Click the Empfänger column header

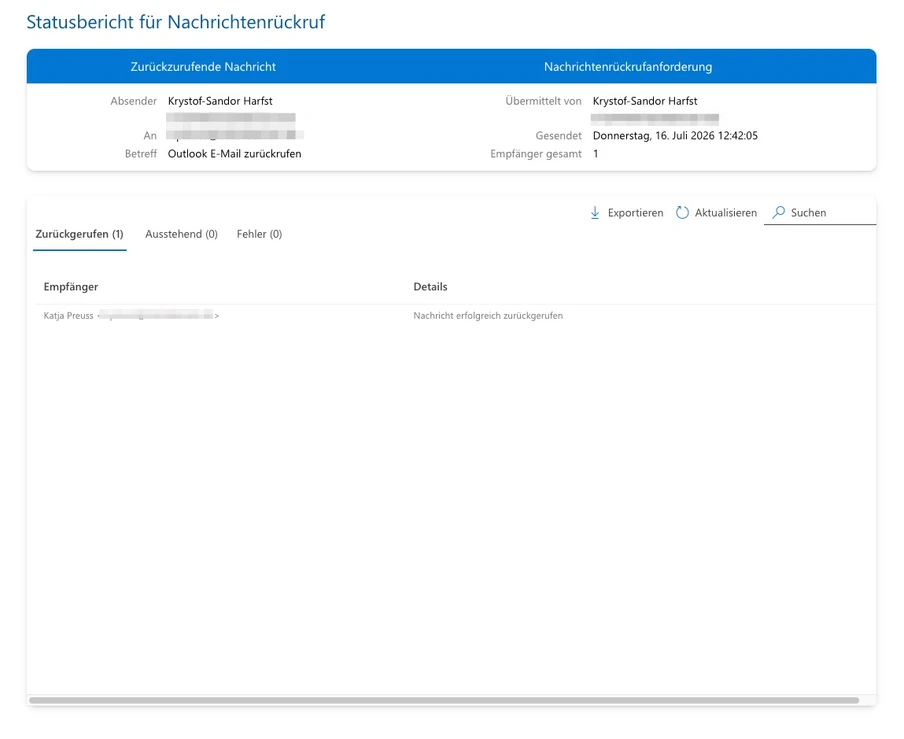coord(71,286)
